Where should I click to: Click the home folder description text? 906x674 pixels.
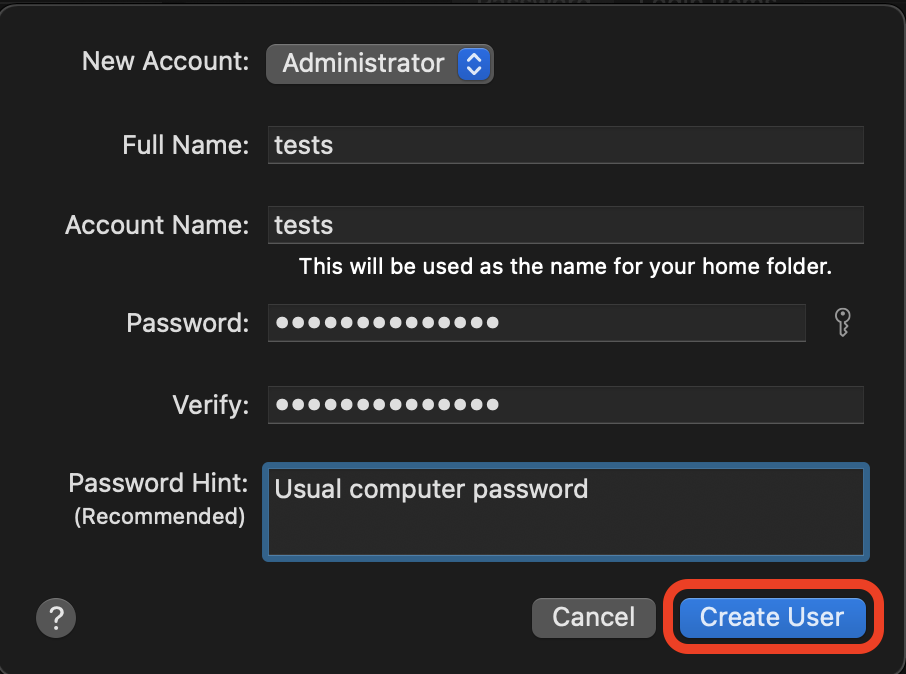(x=565, y=267)
